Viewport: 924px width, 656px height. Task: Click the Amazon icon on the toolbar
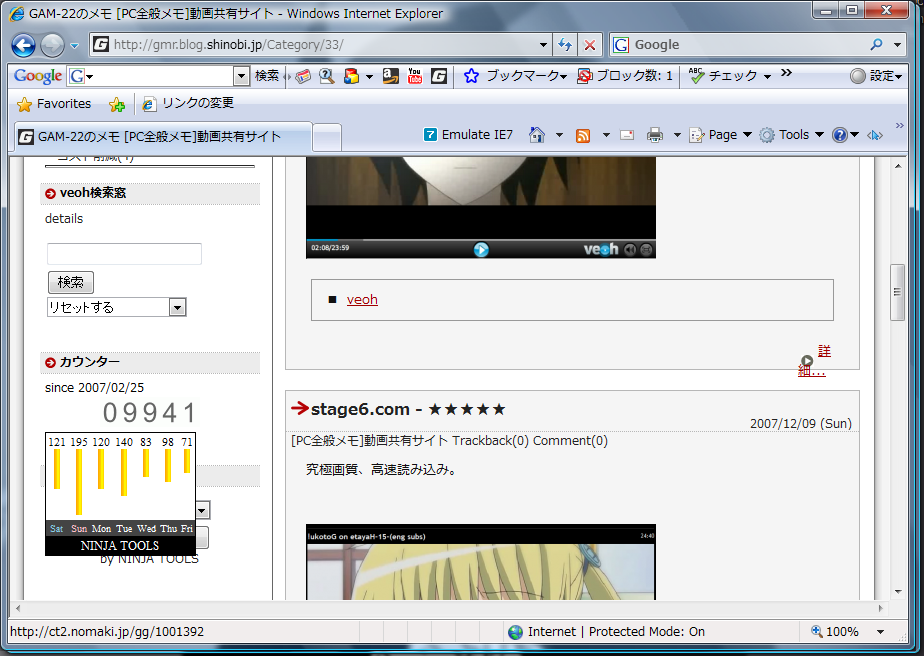[x=390, y=75]
